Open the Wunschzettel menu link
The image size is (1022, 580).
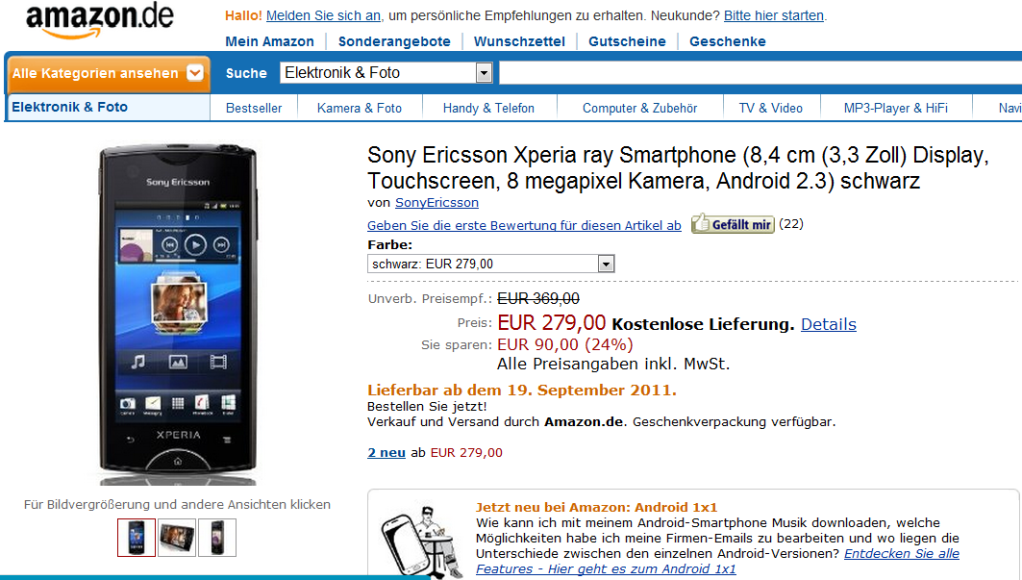click(x=519, y=41)
